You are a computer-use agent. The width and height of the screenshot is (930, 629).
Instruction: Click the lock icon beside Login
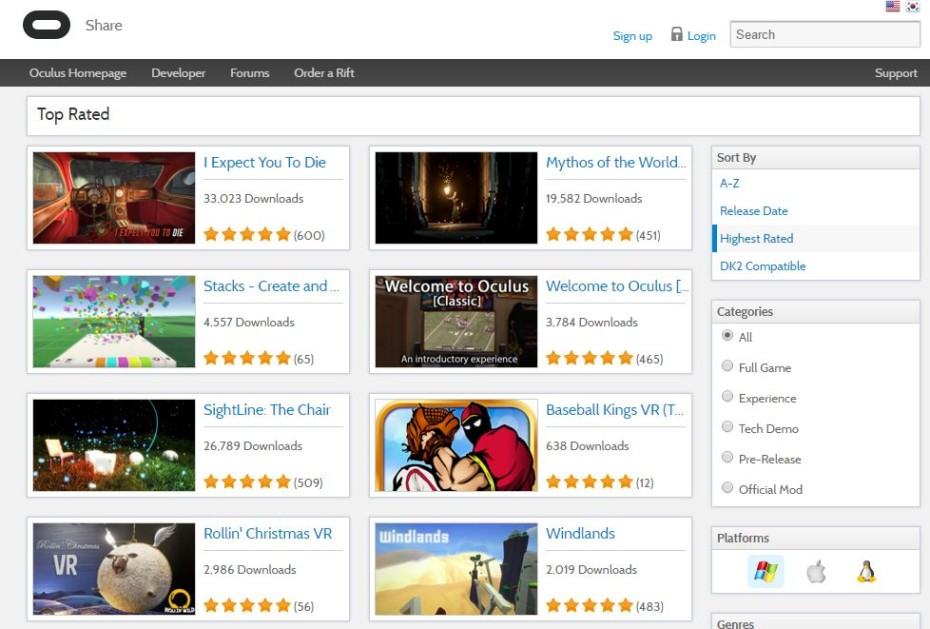pyautogui.click(x=677, y=34)
